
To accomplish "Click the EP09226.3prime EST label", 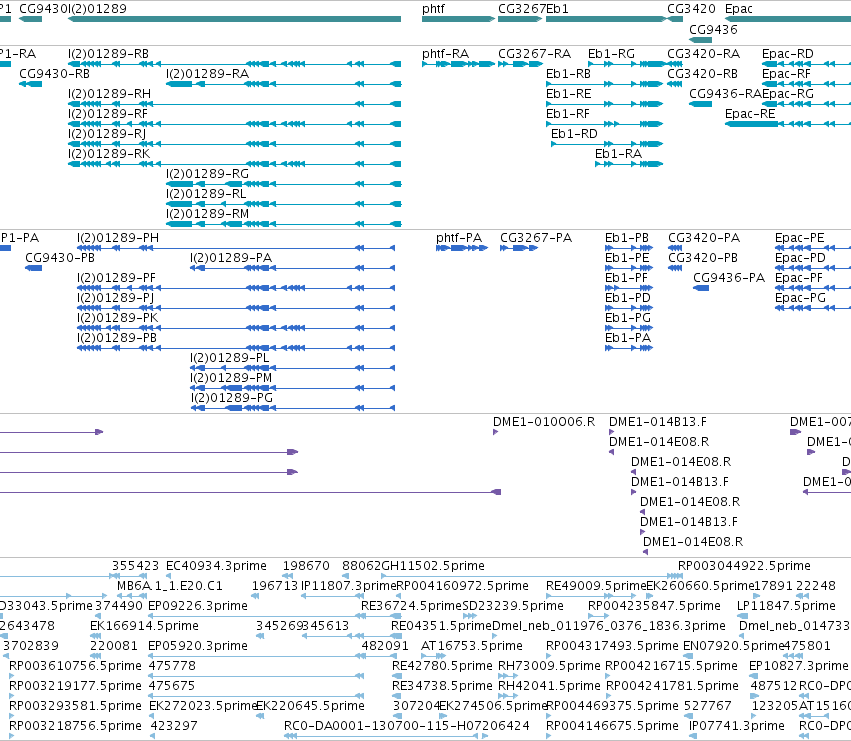I will click(x=198, y=606).
